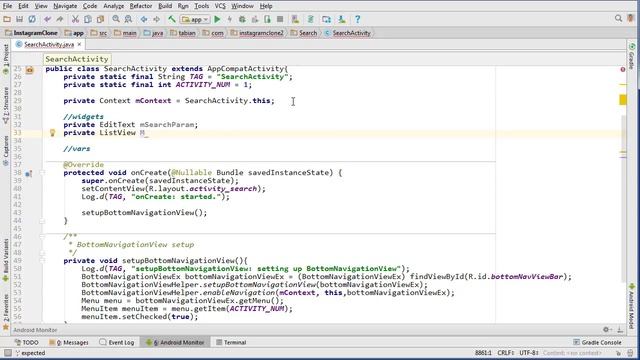
Task: Click the intention lightbulb on line 33
Action: point(52,133)
